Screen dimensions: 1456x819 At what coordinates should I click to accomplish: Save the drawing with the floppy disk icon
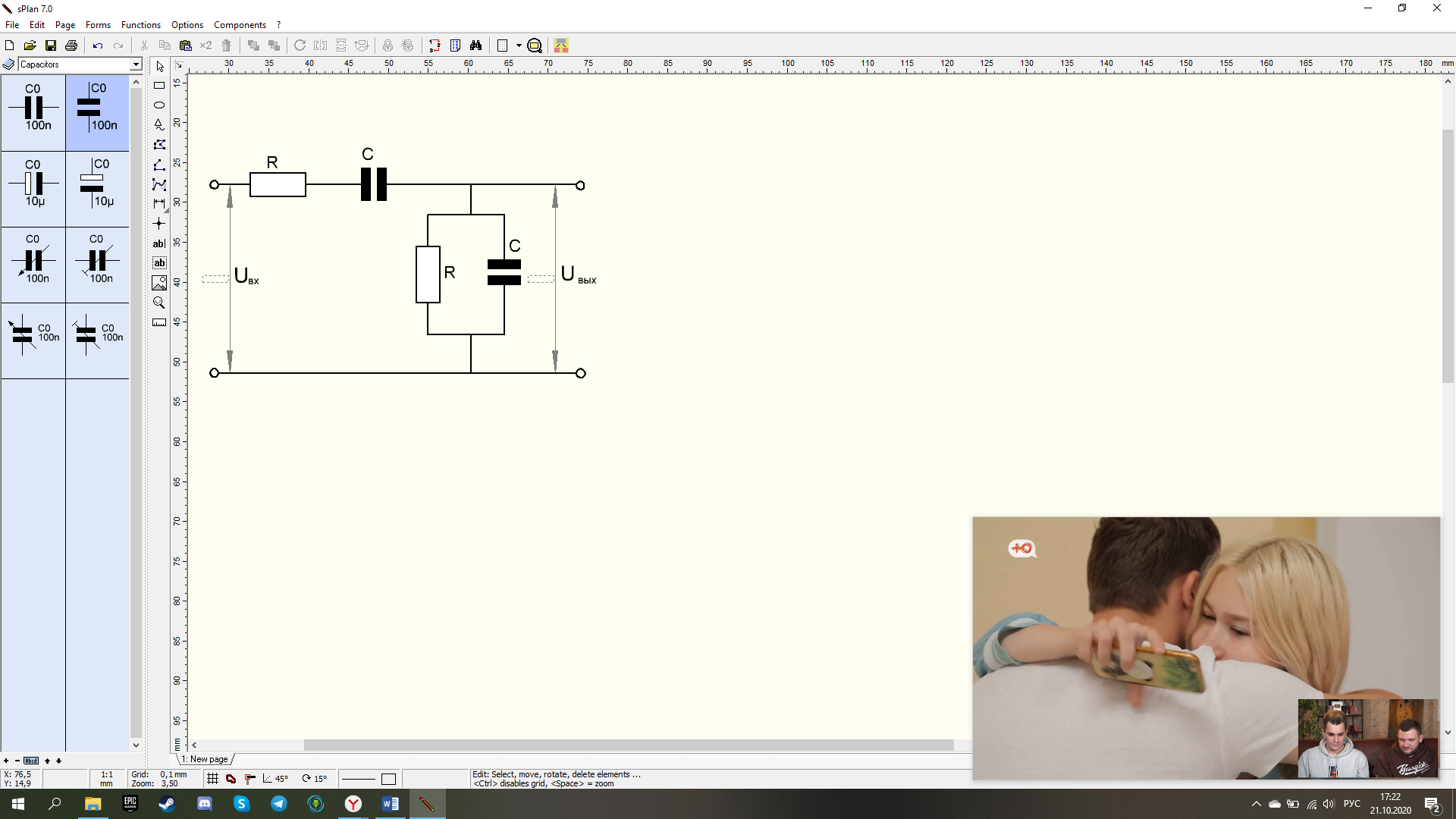click(x=51, y=45)
